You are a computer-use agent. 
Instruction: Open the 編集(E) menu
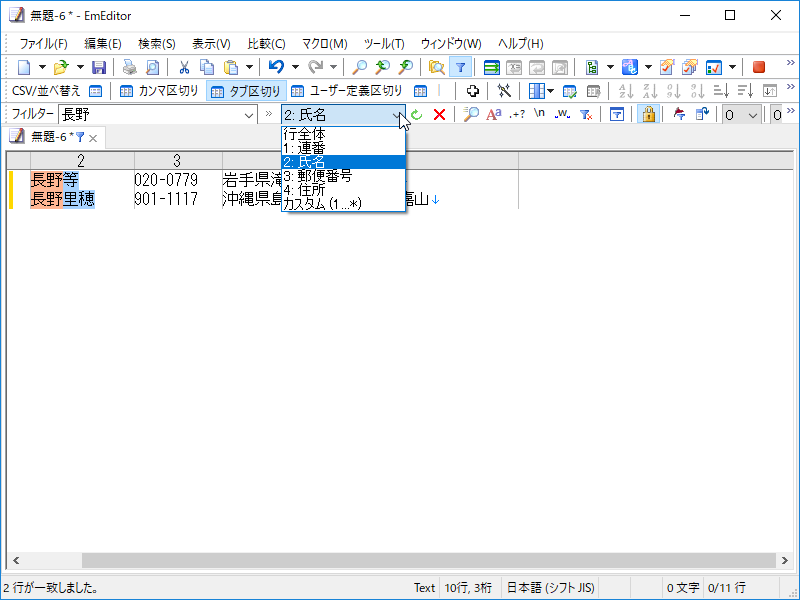103,44
